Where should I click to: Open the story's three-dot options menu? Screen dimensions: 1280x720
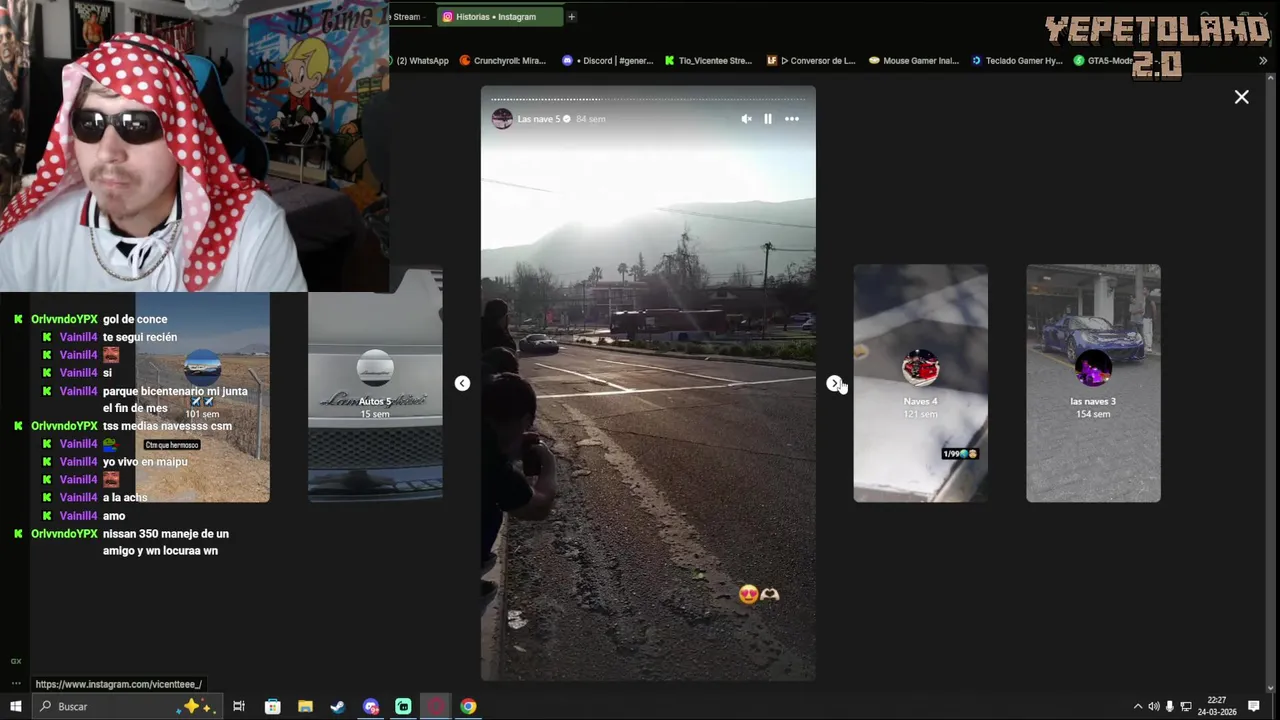(x=792, y=119)
